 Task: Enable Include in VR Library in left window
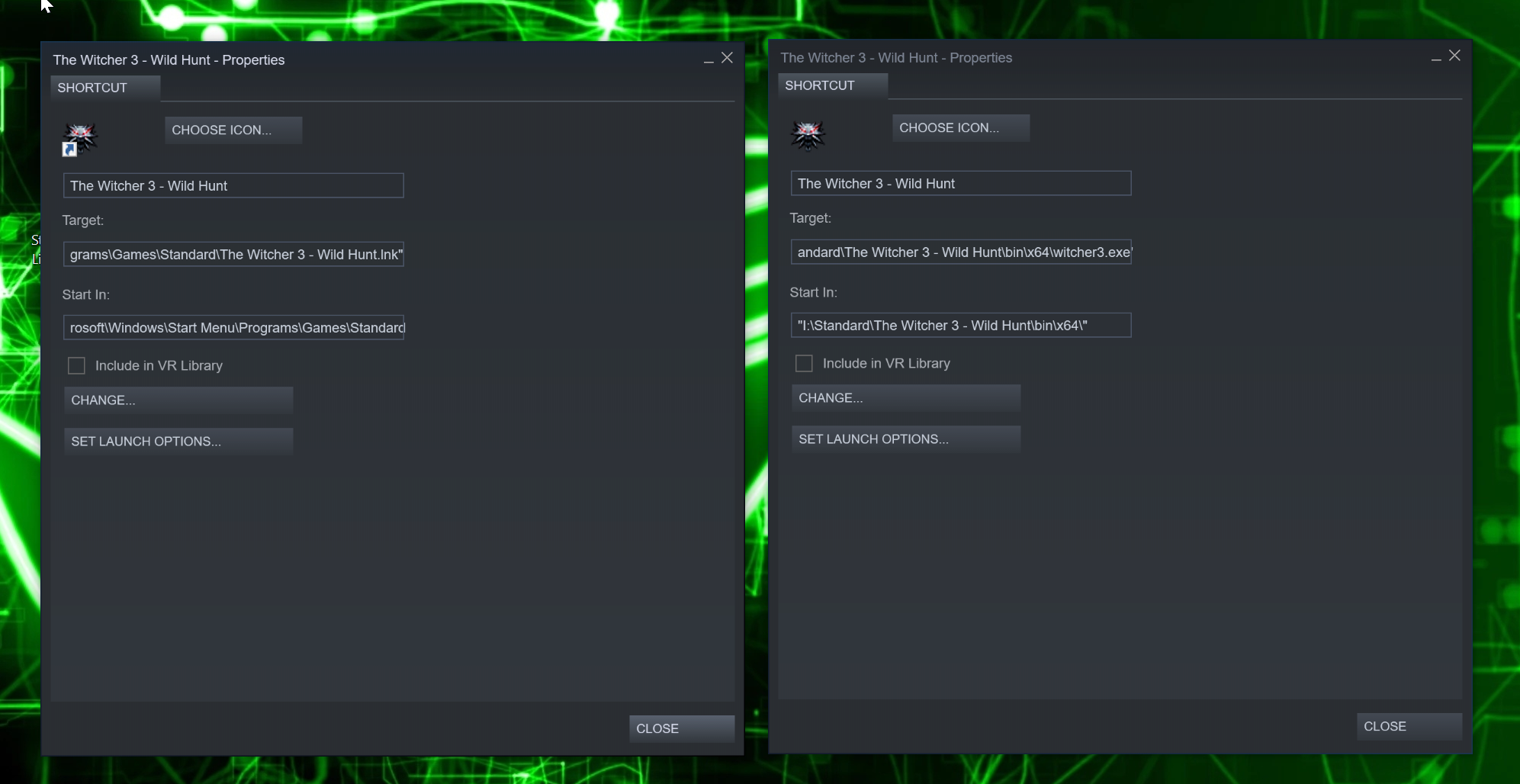click(x=76, y=366)
